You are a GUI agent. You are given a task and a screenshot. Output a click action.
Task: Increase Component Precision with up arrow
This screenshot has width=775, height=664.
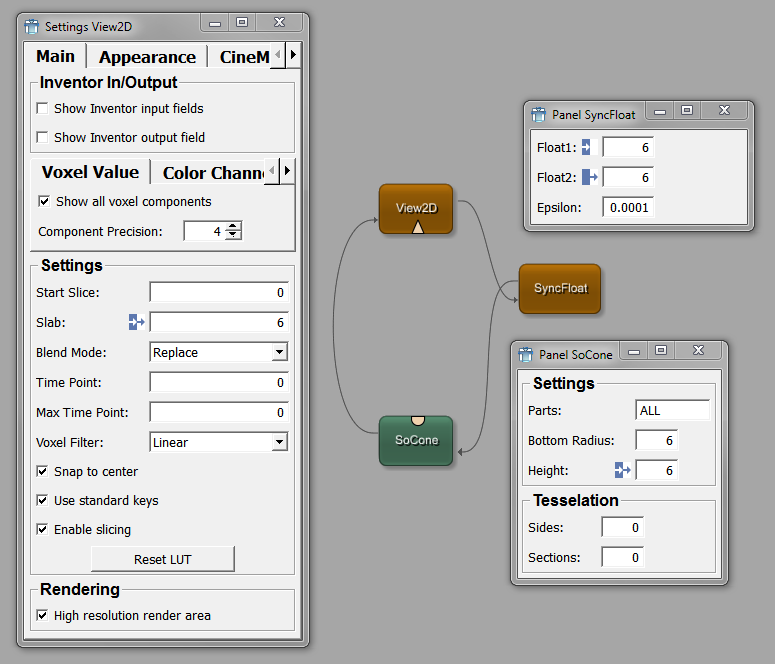pos(233,226)
